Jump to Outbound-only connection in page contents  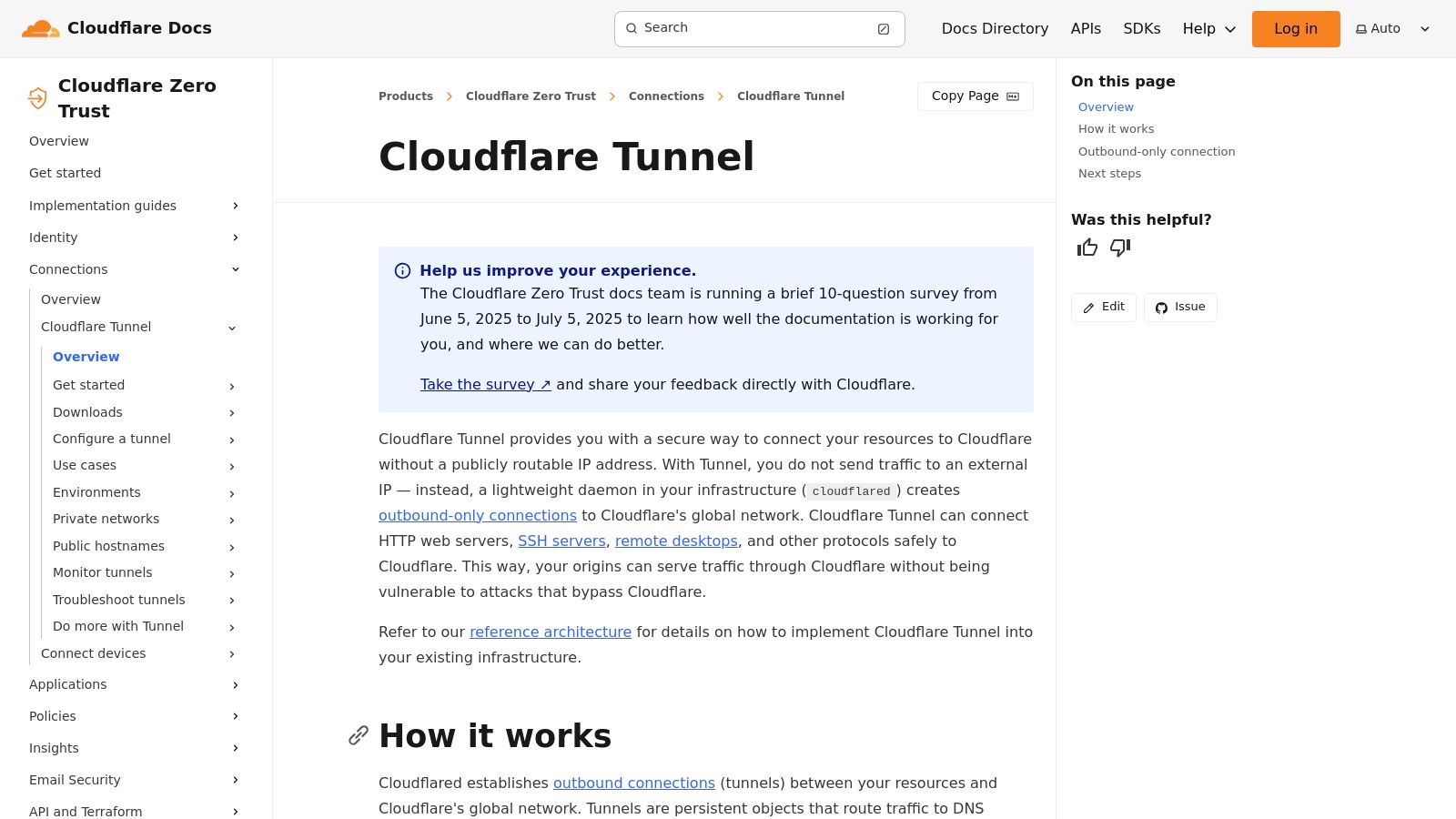click(1157, 152)
